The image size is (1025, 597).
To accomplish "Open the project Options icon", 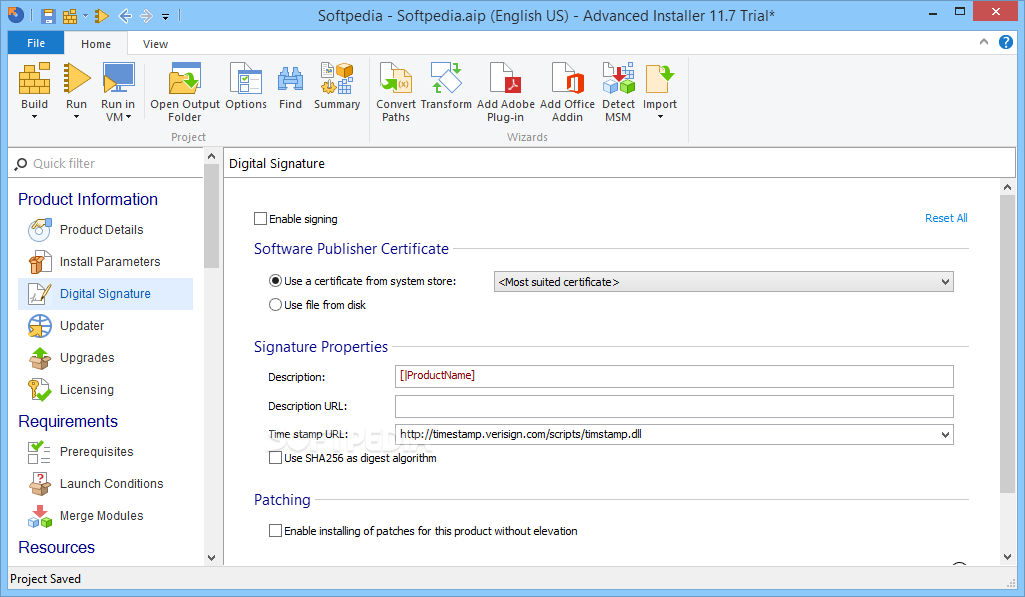I will 246,78.
